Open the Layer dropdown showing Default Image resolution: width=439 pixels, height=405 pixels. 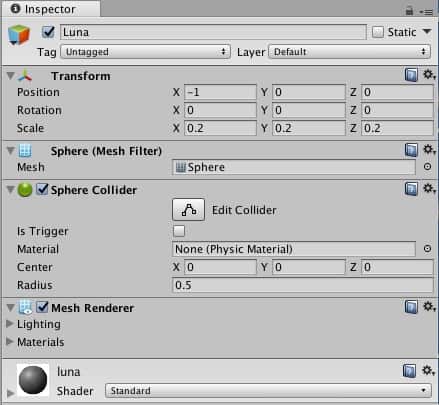click(349, 52)
